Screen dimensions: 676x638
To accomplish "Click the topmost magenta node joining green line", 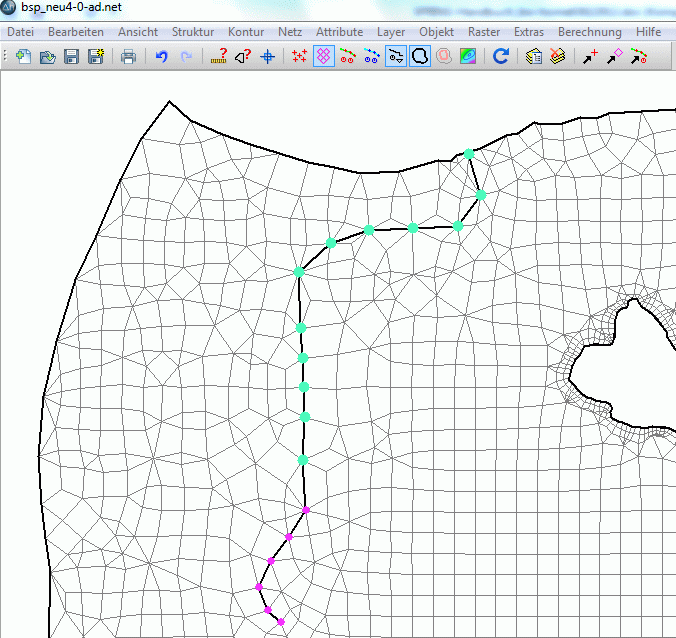I will coord(306,510).
